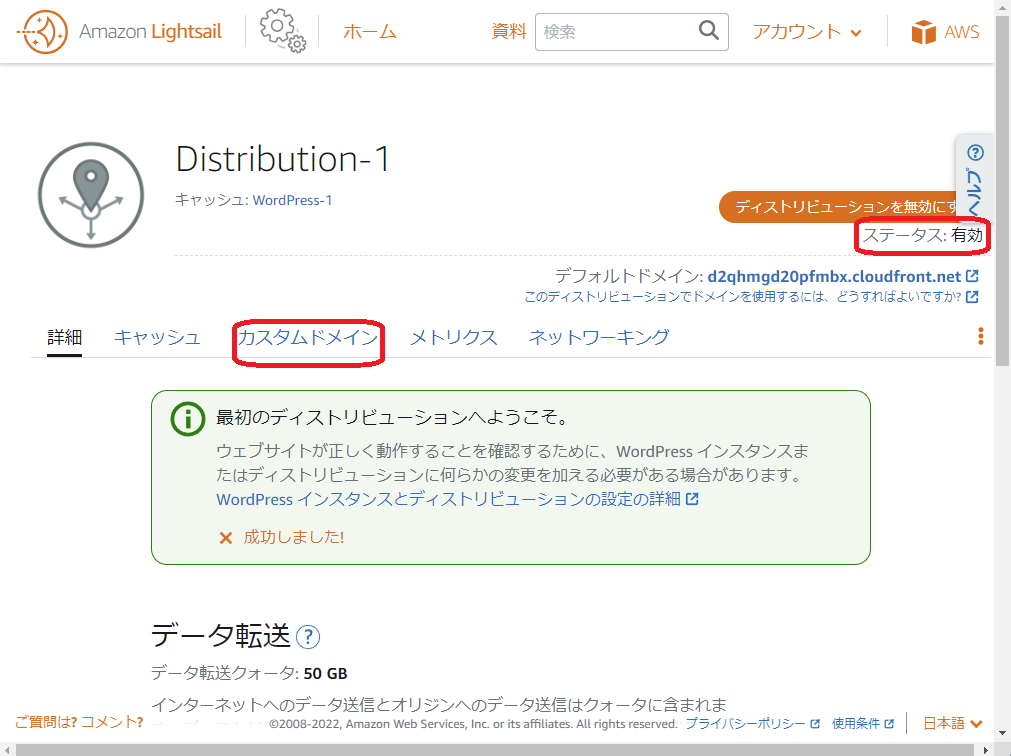Click the Distribution-1 title text
Viewport: 1011px width, 756px height.
282,159
